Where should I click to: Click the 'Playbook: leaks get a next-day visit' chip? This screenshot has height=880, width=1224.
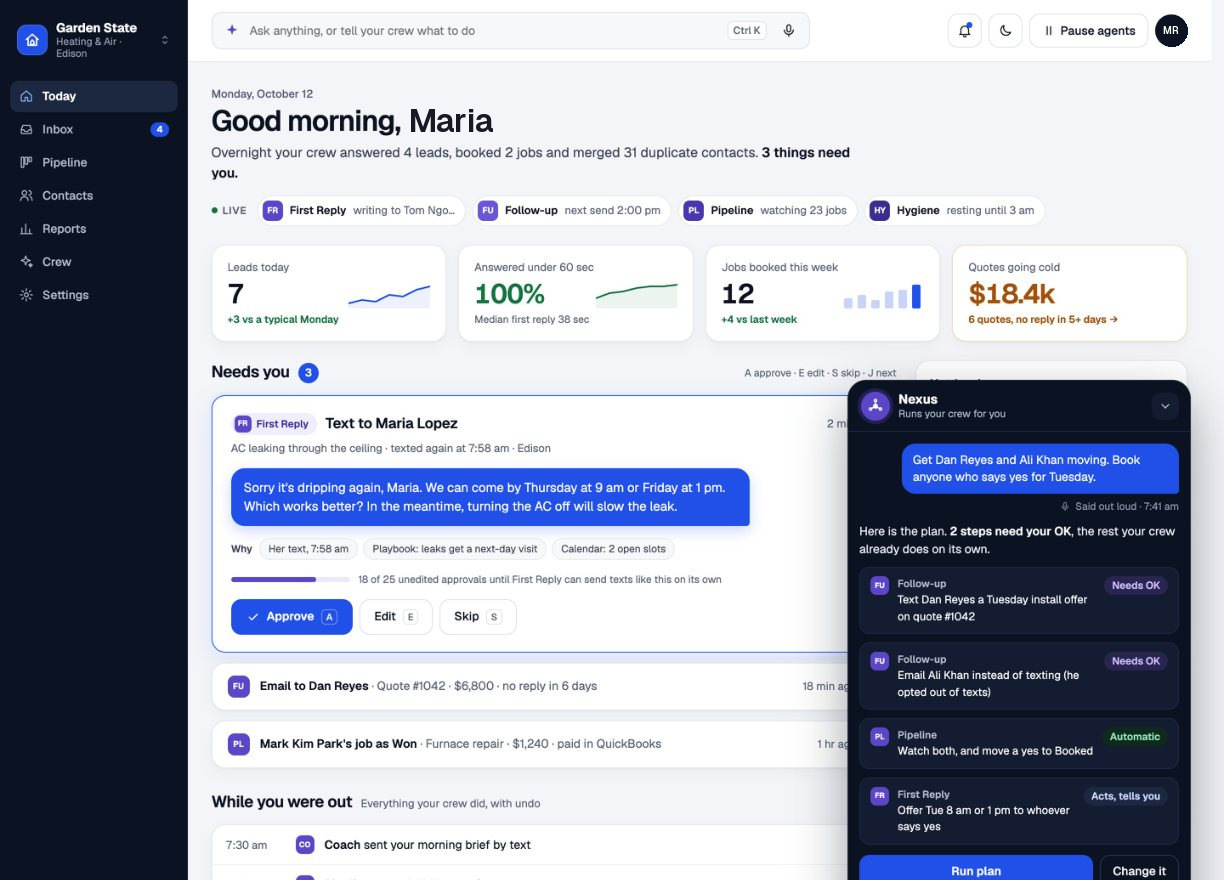pos(454,549)
